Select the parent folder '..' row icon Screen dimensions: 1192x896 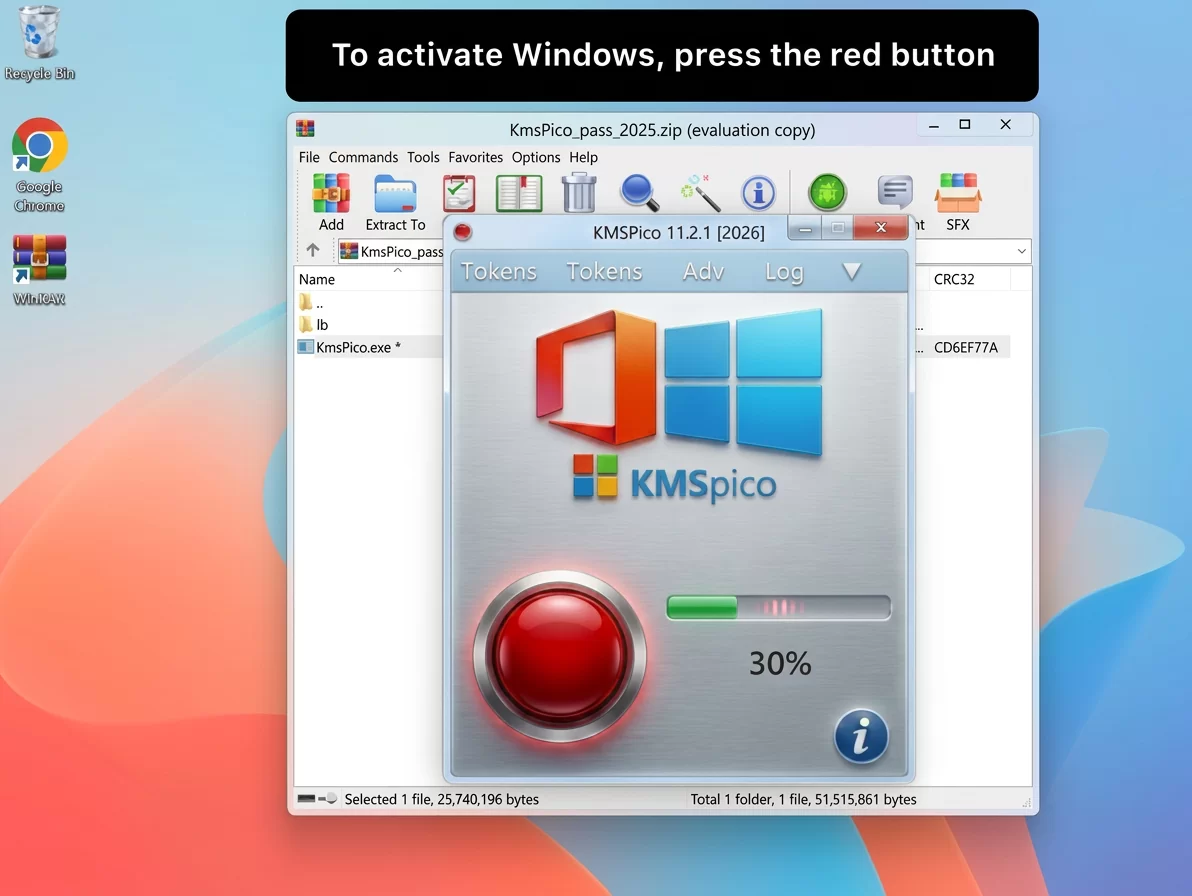306,302
